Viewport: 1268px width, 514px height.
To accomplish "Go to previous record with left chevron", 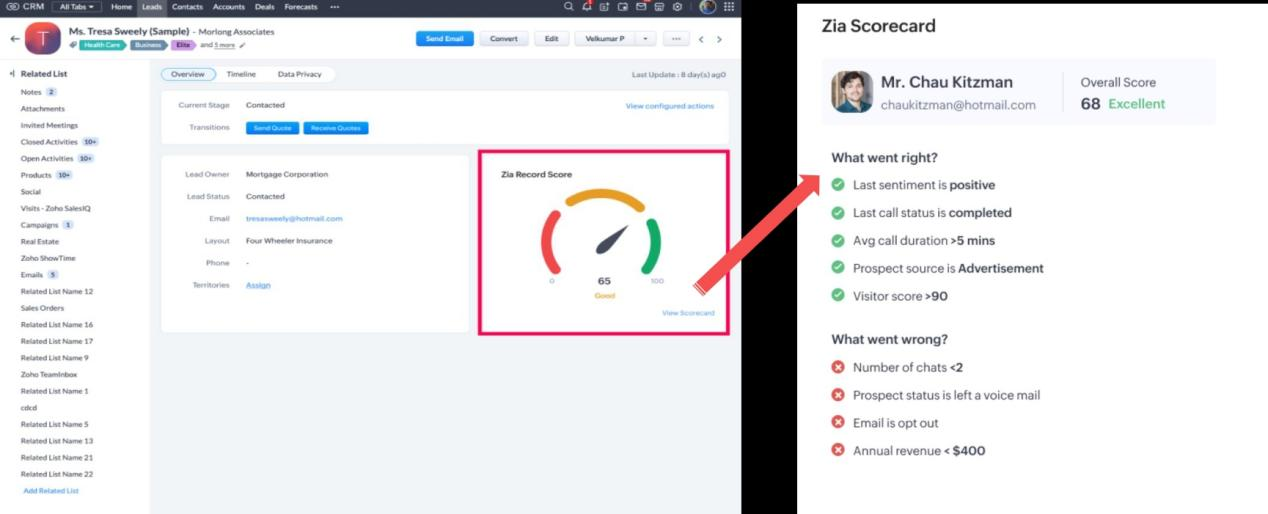I will point(701,39).
